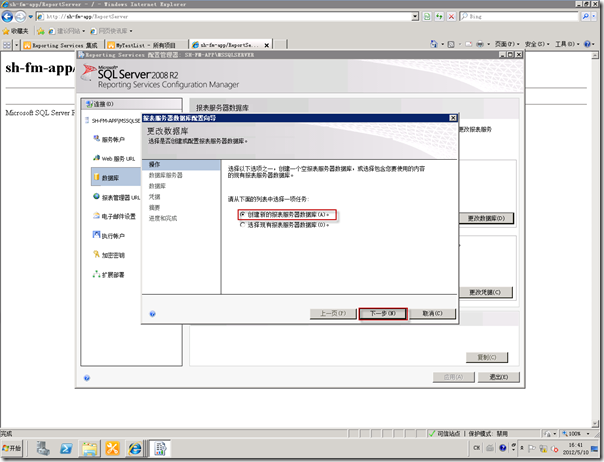604x462 pixels.
Task: Cancel the database configuration wizard
Action: (x=432, y=314)
